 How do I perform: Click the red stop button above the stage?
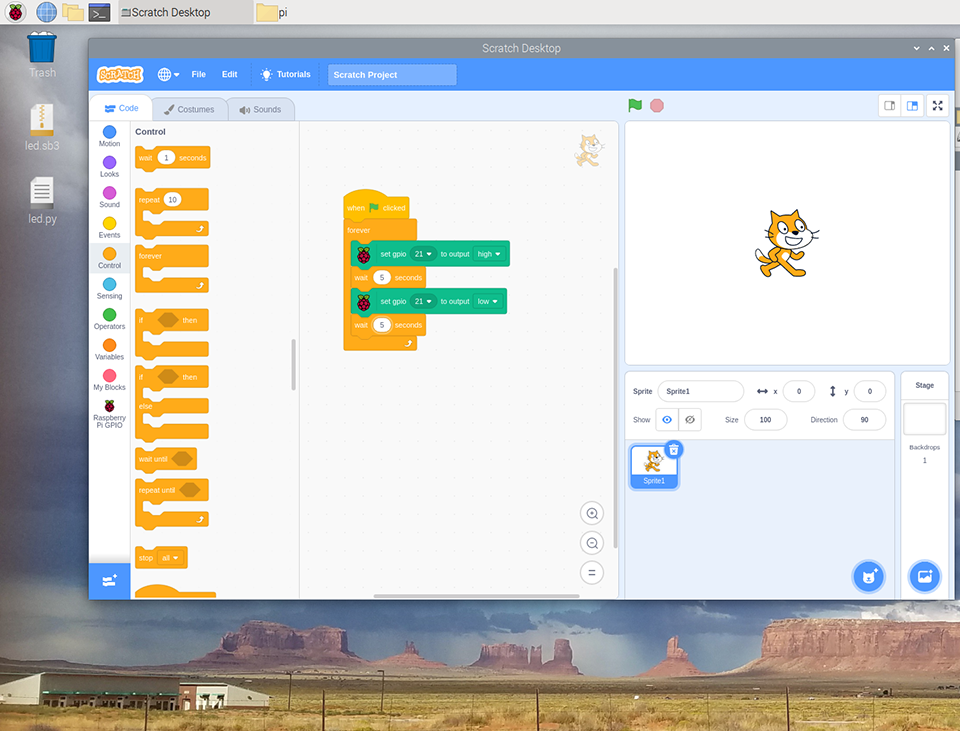click(657, 105)
